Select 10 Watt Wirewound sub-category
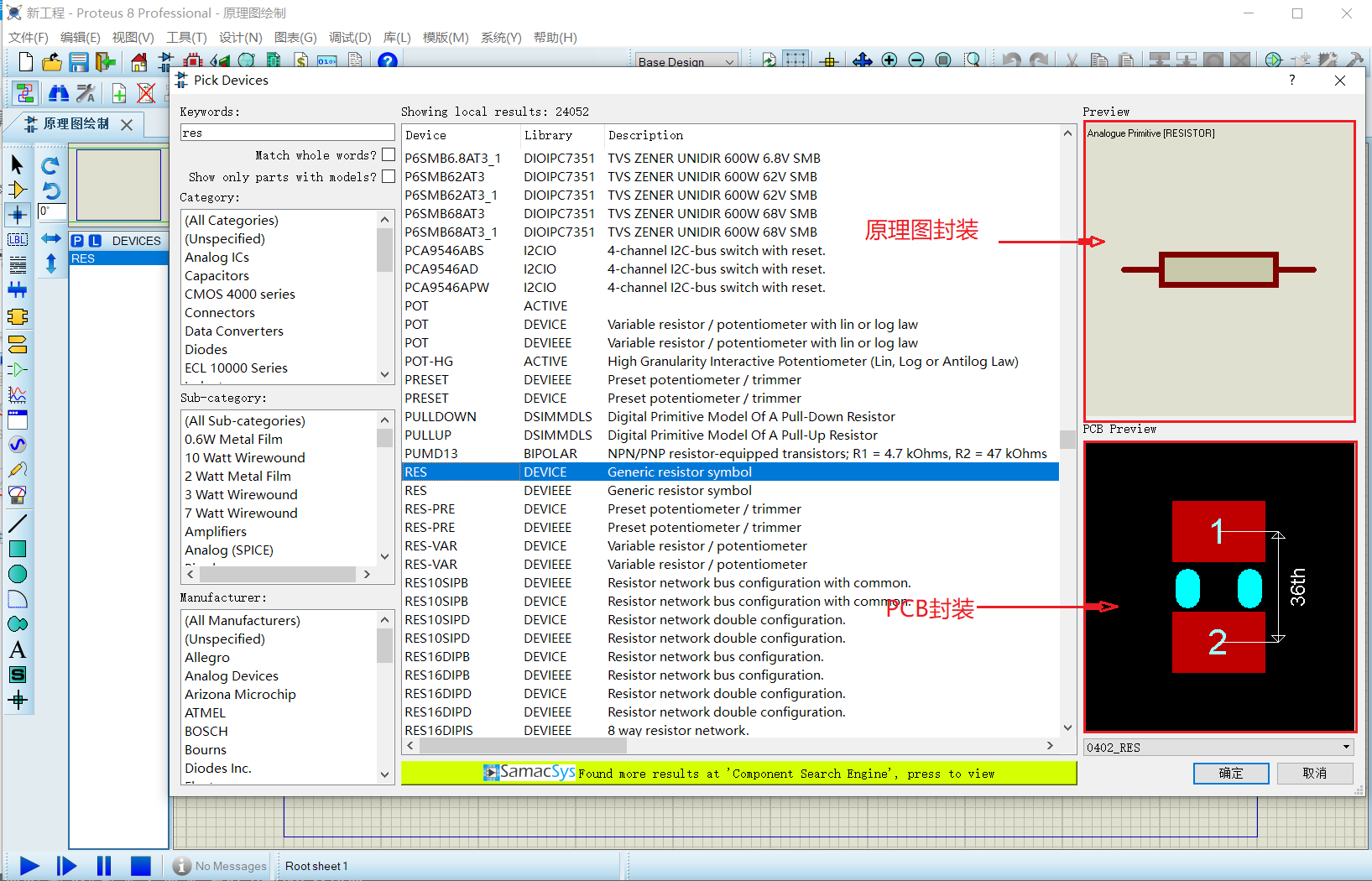 click(x=245, y=457)
